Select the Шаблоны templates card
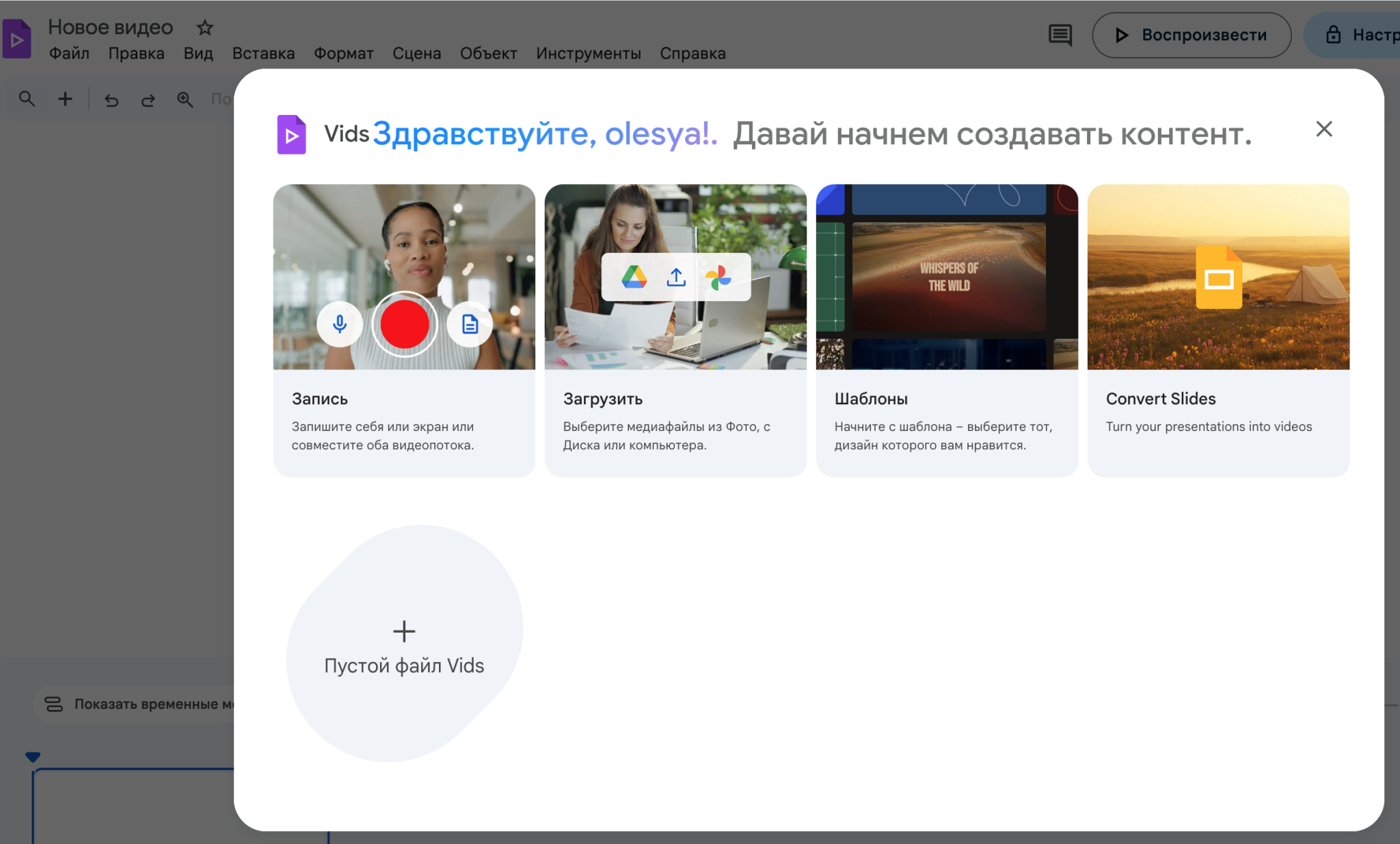 tap(947, 330)
